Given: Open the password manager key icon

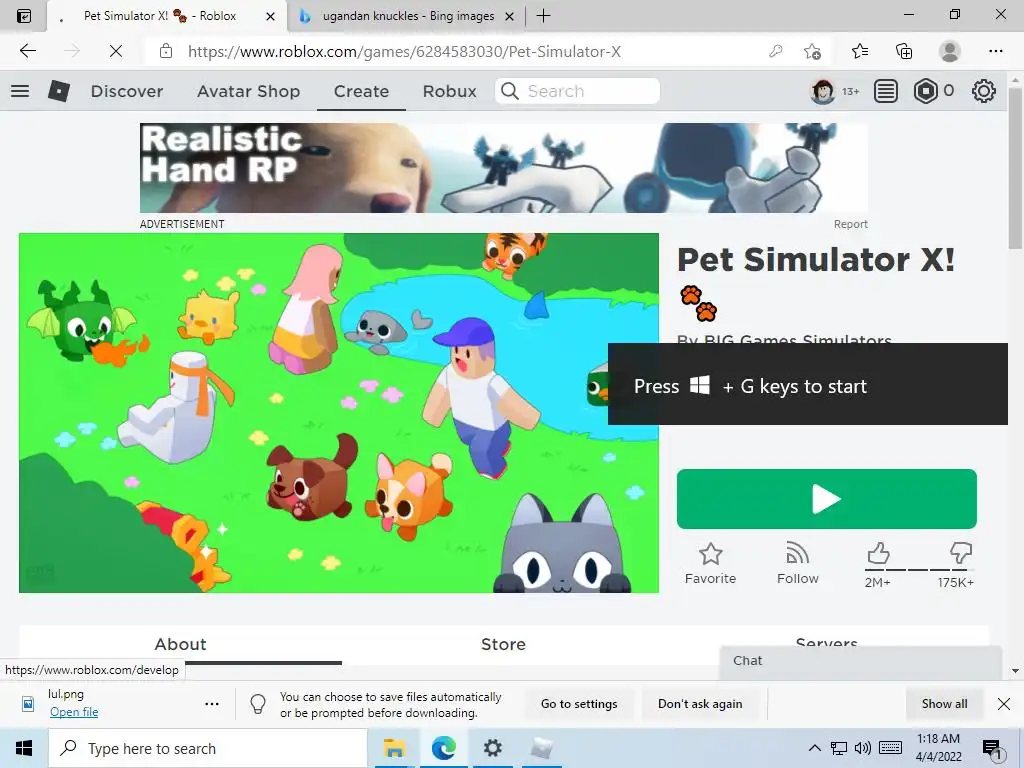Looking at the screenshot, I should pos(775,51).
